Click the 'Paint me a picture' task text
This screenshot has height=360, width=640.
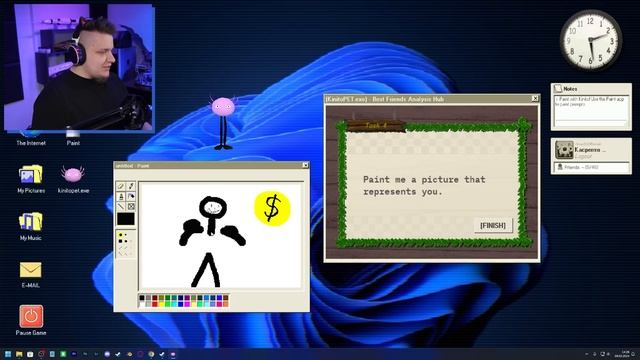click(424, 185)
